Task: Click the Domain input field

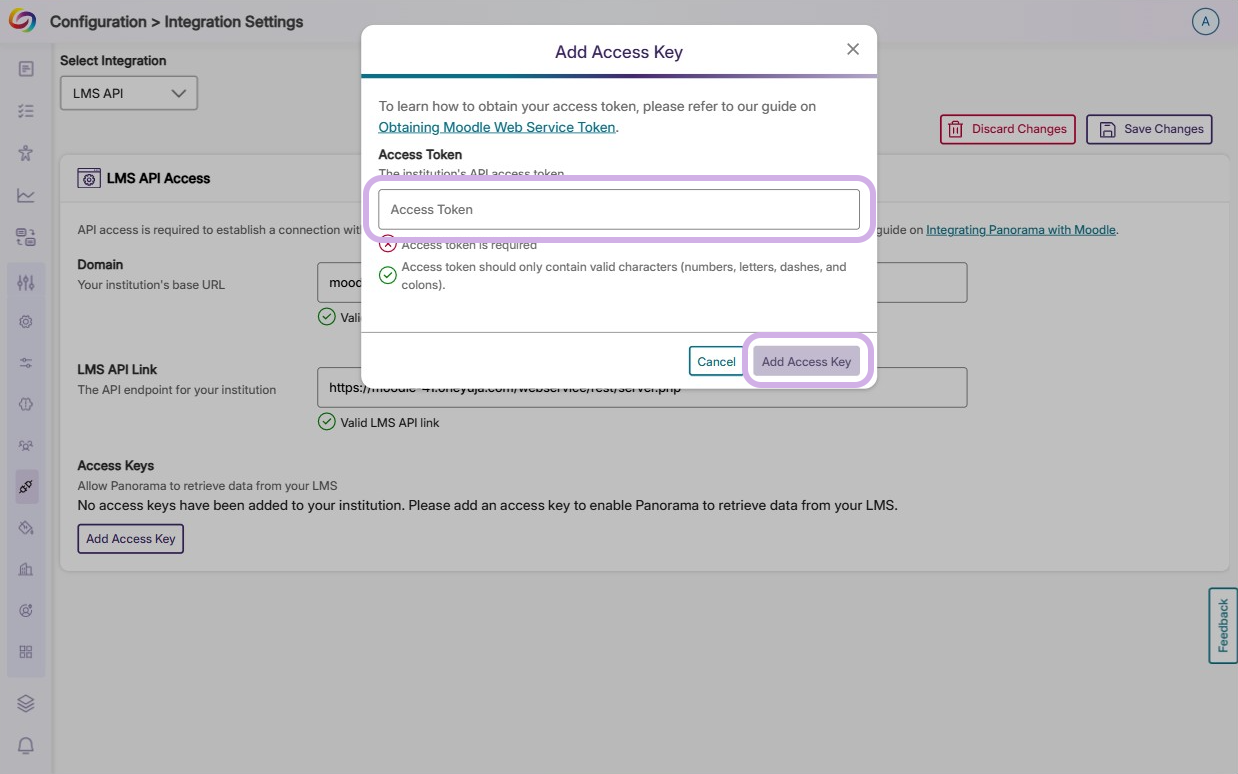Action: click(642, 282)
